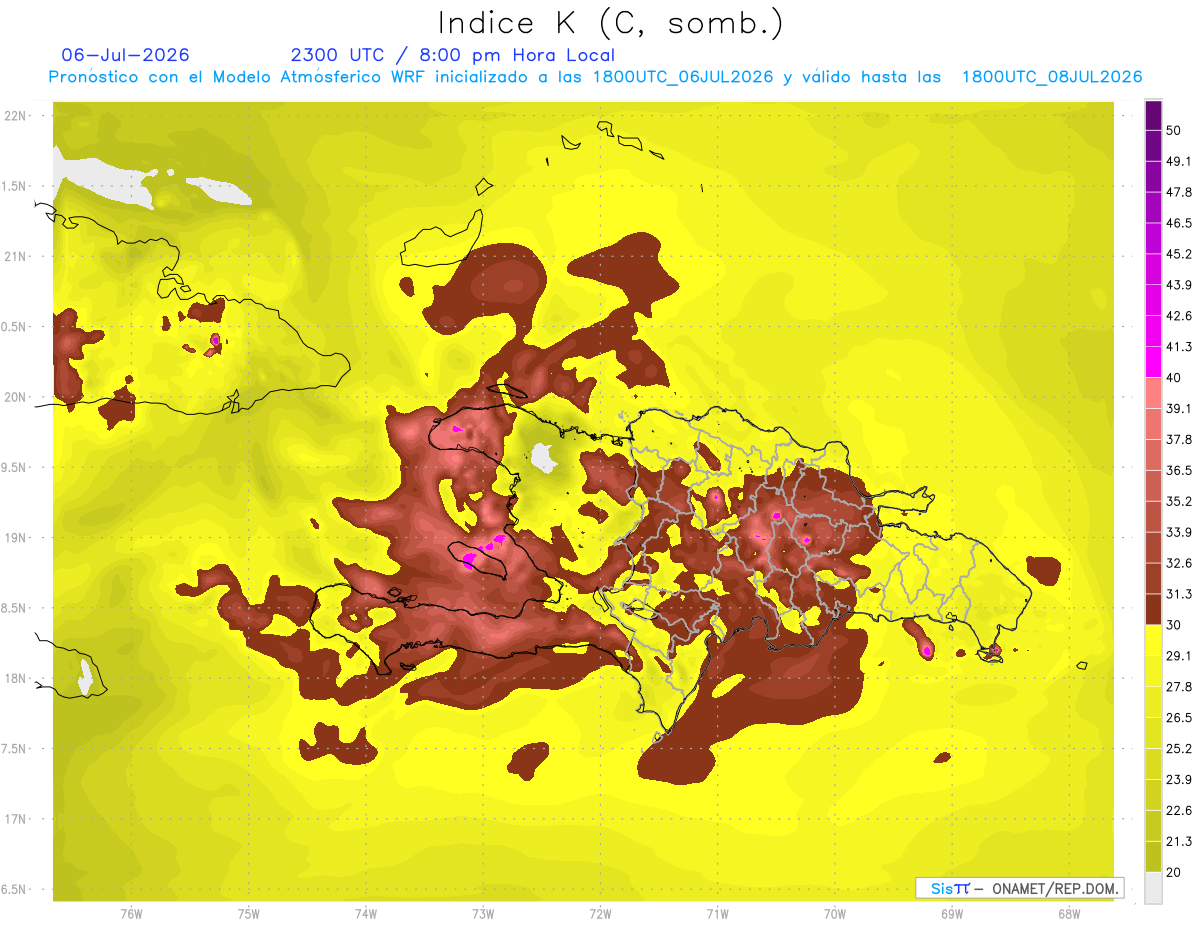Click the "76W" longitude label
1200x927 pixels.
(x=131, y=914)
